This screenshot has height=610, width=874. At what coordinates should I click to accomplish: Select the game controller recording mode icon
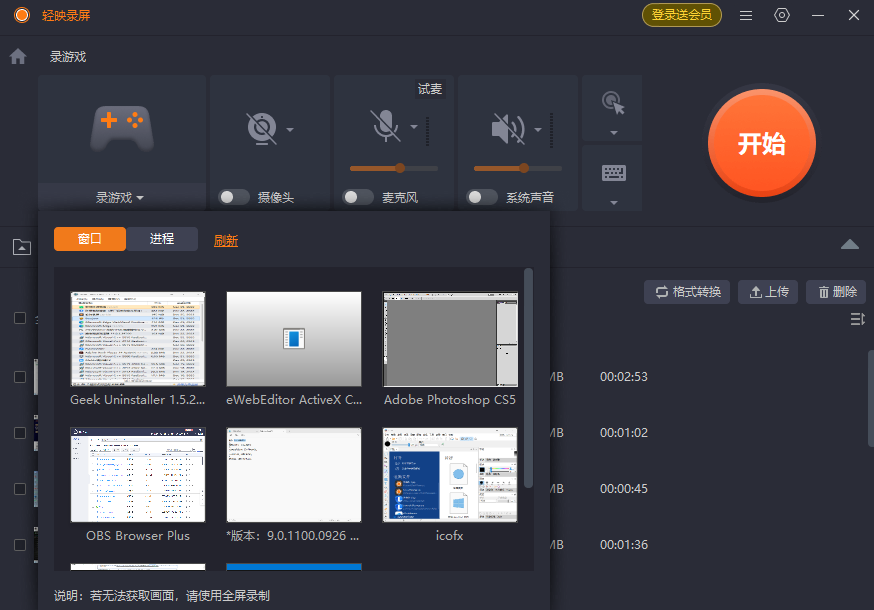click(x=120, y=128)
